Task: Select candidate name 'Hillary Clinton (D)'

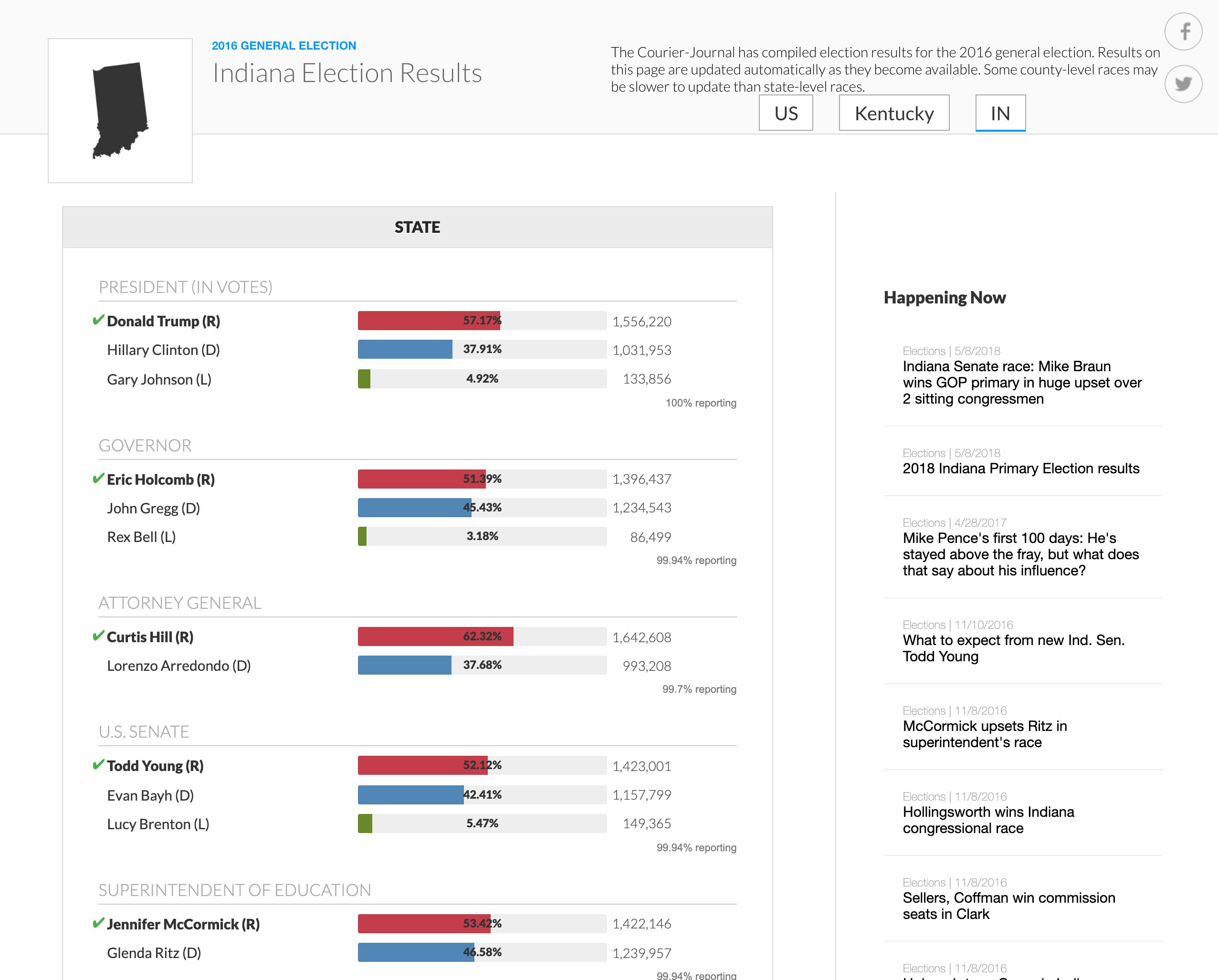Action: 163,350
